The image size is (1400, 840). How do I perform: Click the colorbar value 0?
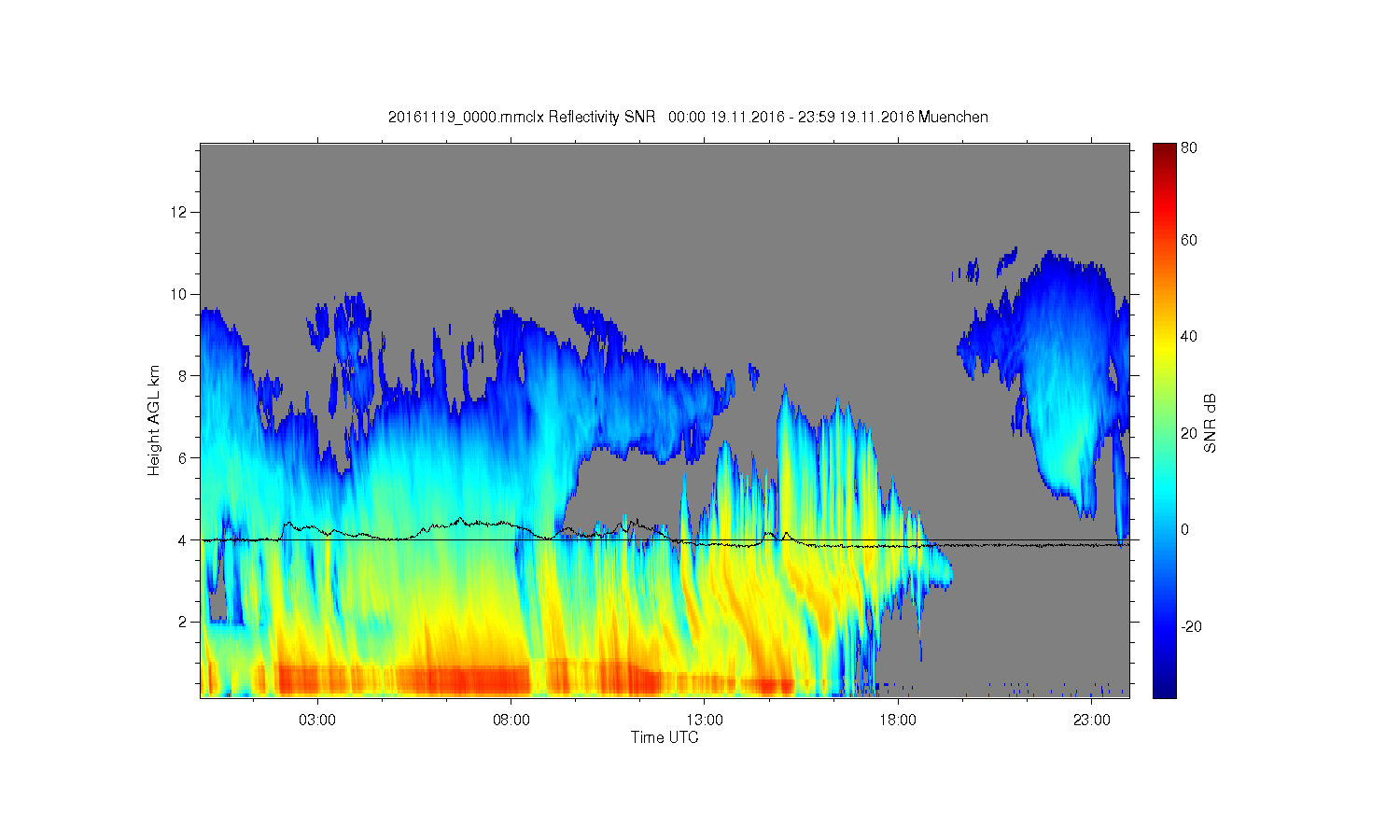tap(1185, 530)
